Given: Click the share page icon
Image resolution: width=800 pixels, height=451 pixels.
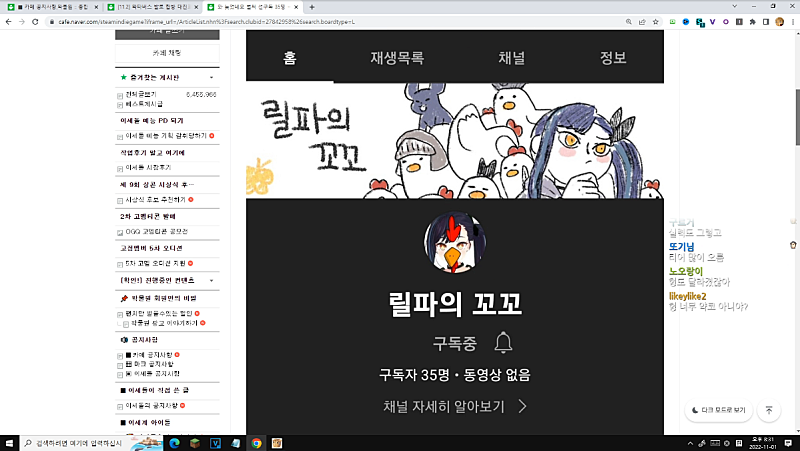Looking at the screenshot, I should [x=642, y=22].
